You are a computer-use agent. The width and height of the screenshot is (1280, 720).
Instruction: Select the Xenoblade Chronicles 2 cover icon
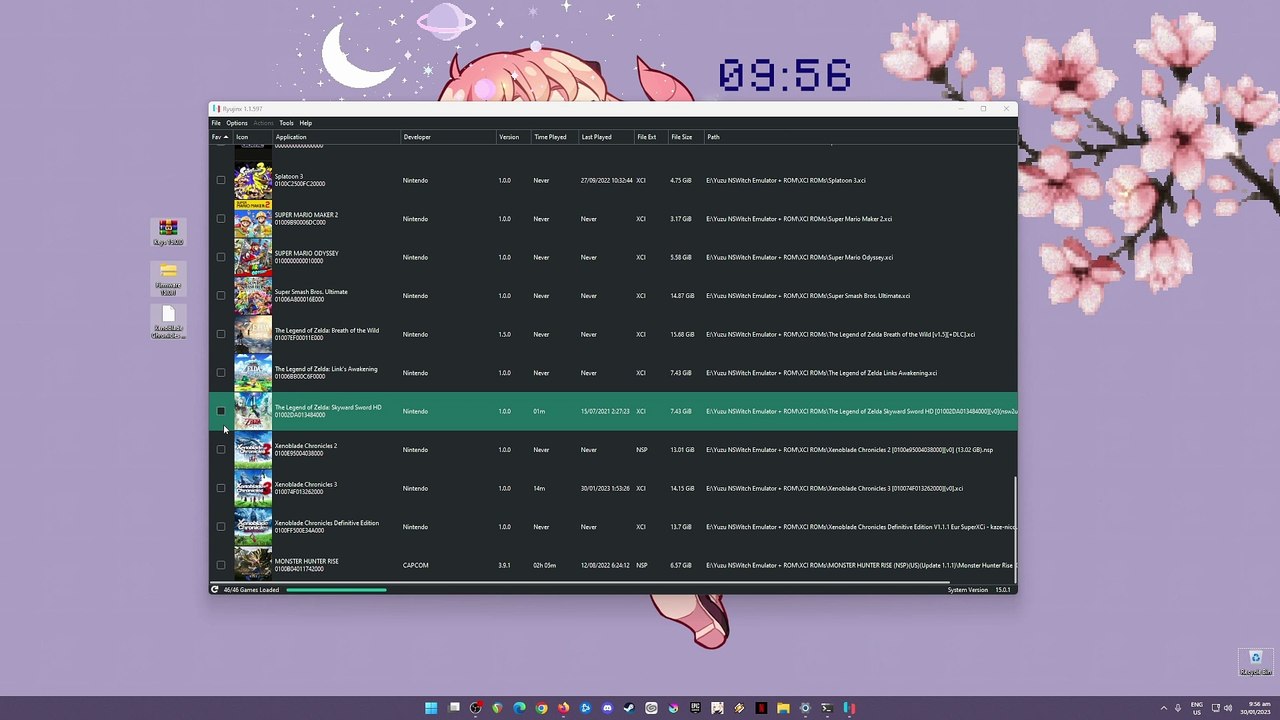pos(253,450)
